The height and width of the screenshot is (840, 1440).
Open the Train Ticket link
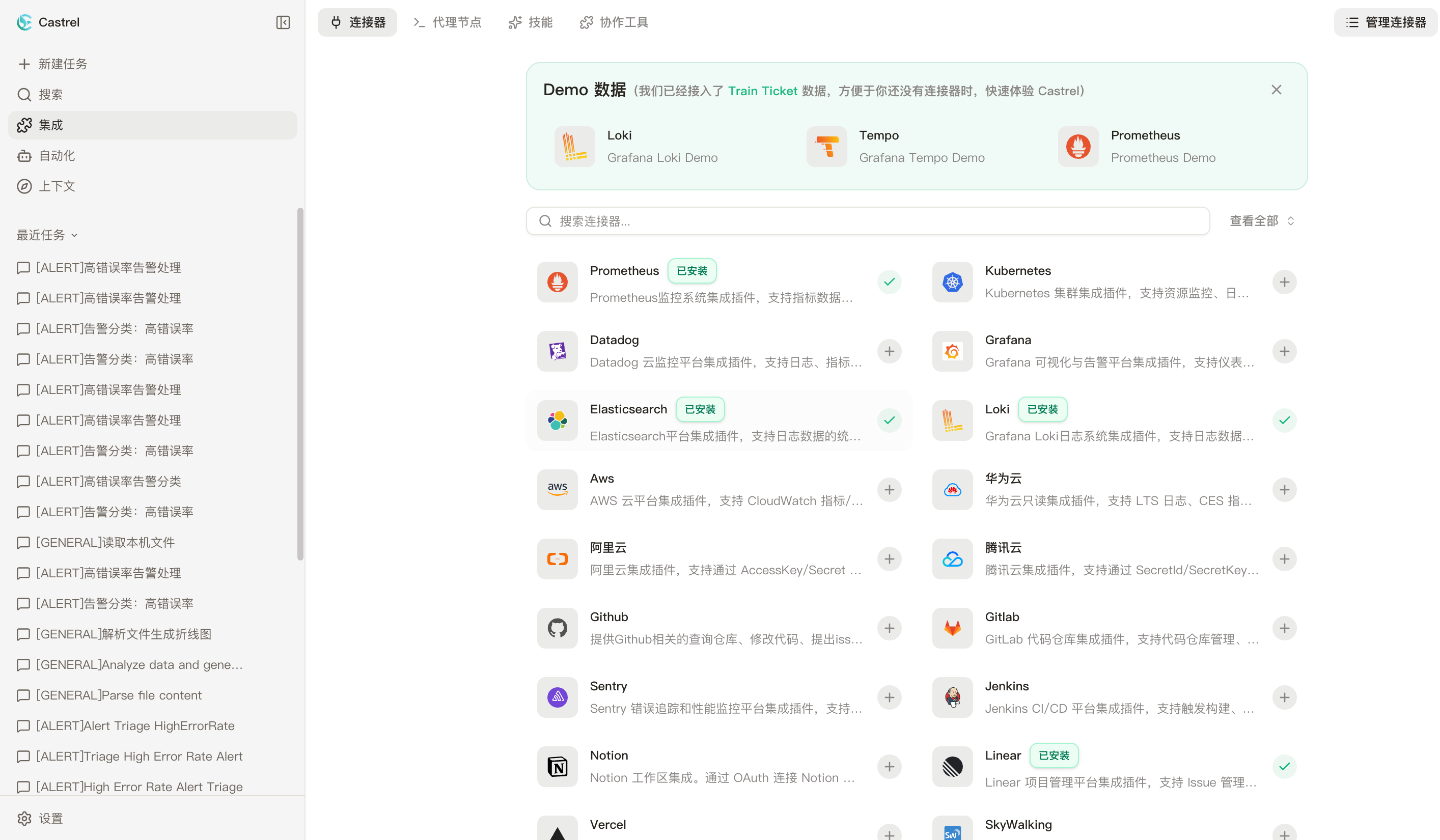pyautogui.click(x=762, y=91)
